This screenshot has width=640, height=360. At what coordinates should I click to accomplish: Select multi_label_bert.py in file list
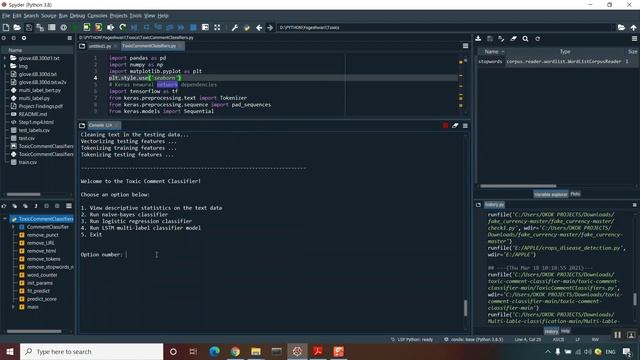pos(40,90)
